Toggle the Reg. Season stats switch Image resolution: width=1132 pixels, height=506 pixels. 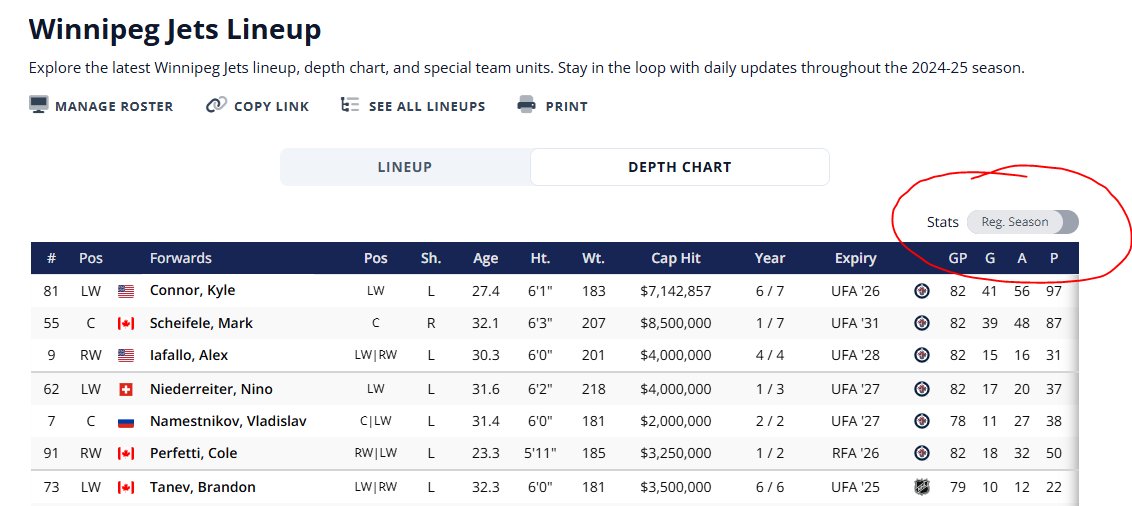click(x=1022, y=222)
